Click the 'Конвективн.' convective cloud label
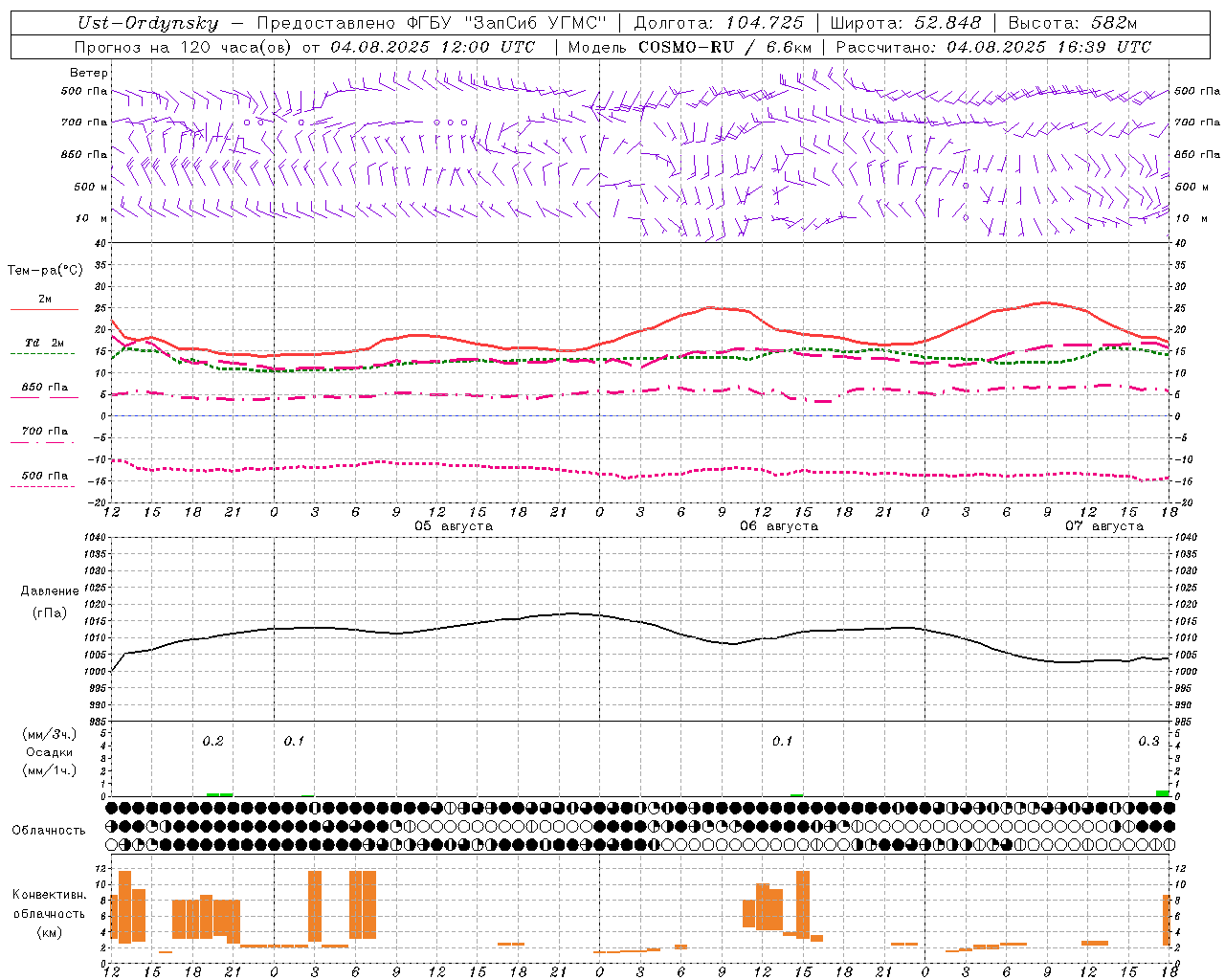 point(50,895)
